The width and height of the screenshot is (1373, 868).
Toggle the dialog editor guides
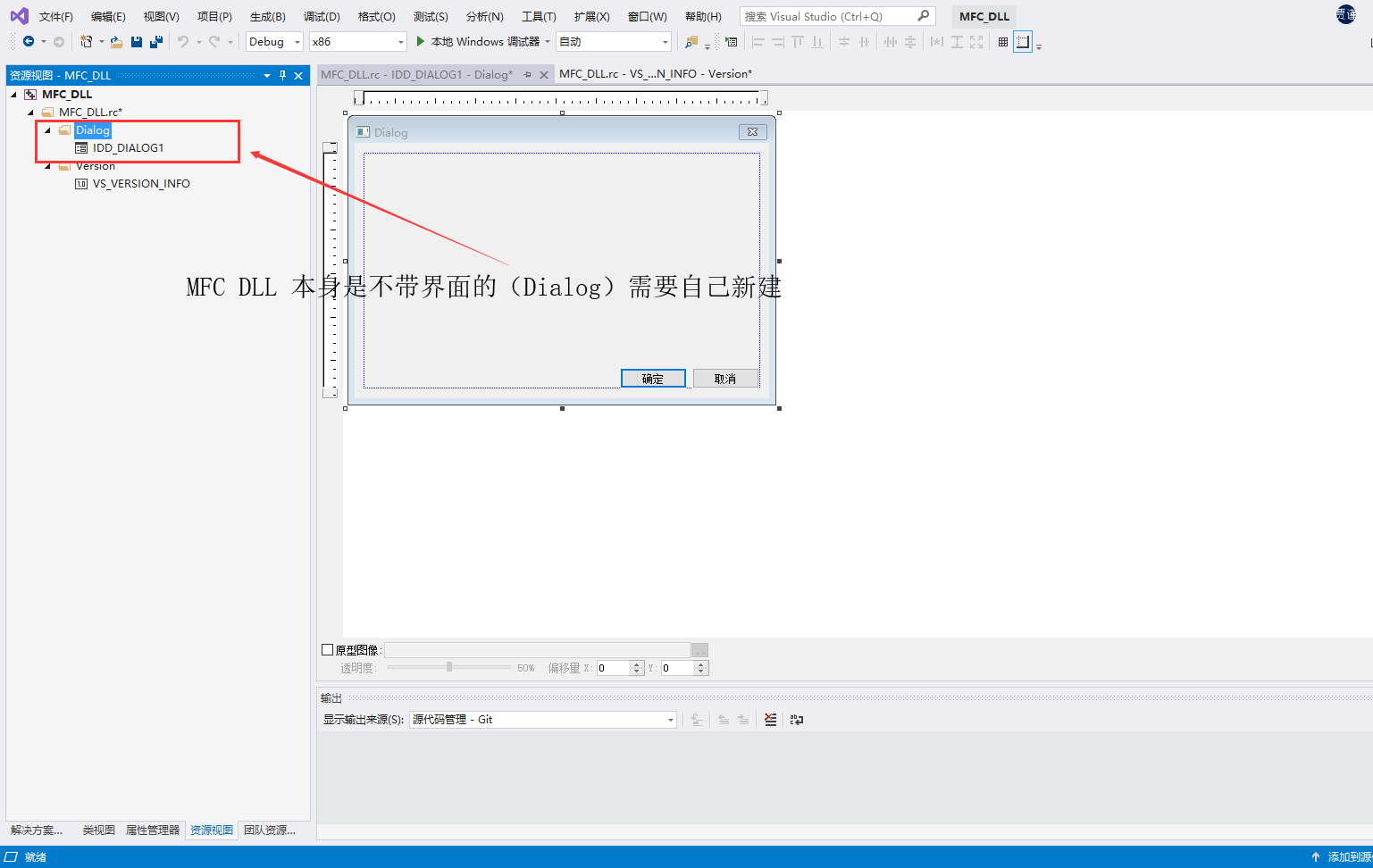click(1023, 41)
